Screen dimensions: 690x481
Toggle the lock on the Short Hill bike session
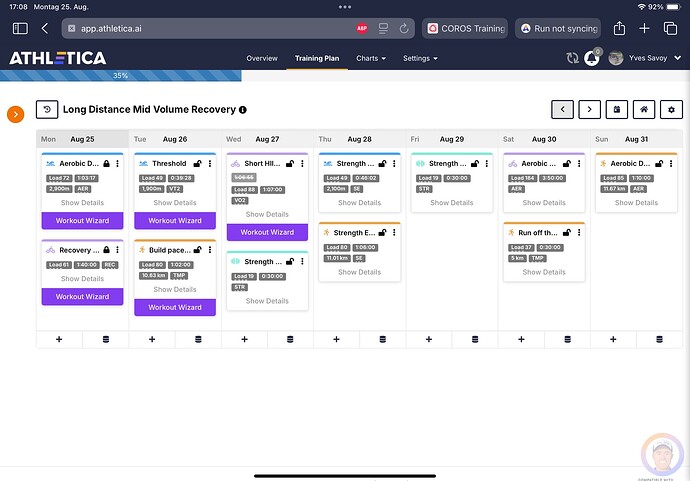(290, 163)
